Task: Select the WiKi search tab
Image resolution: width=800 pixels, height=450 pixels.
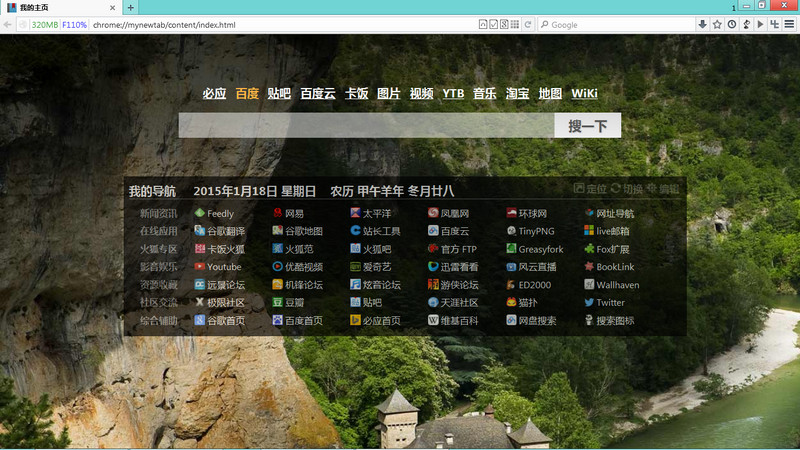Action: pos(584,94)
